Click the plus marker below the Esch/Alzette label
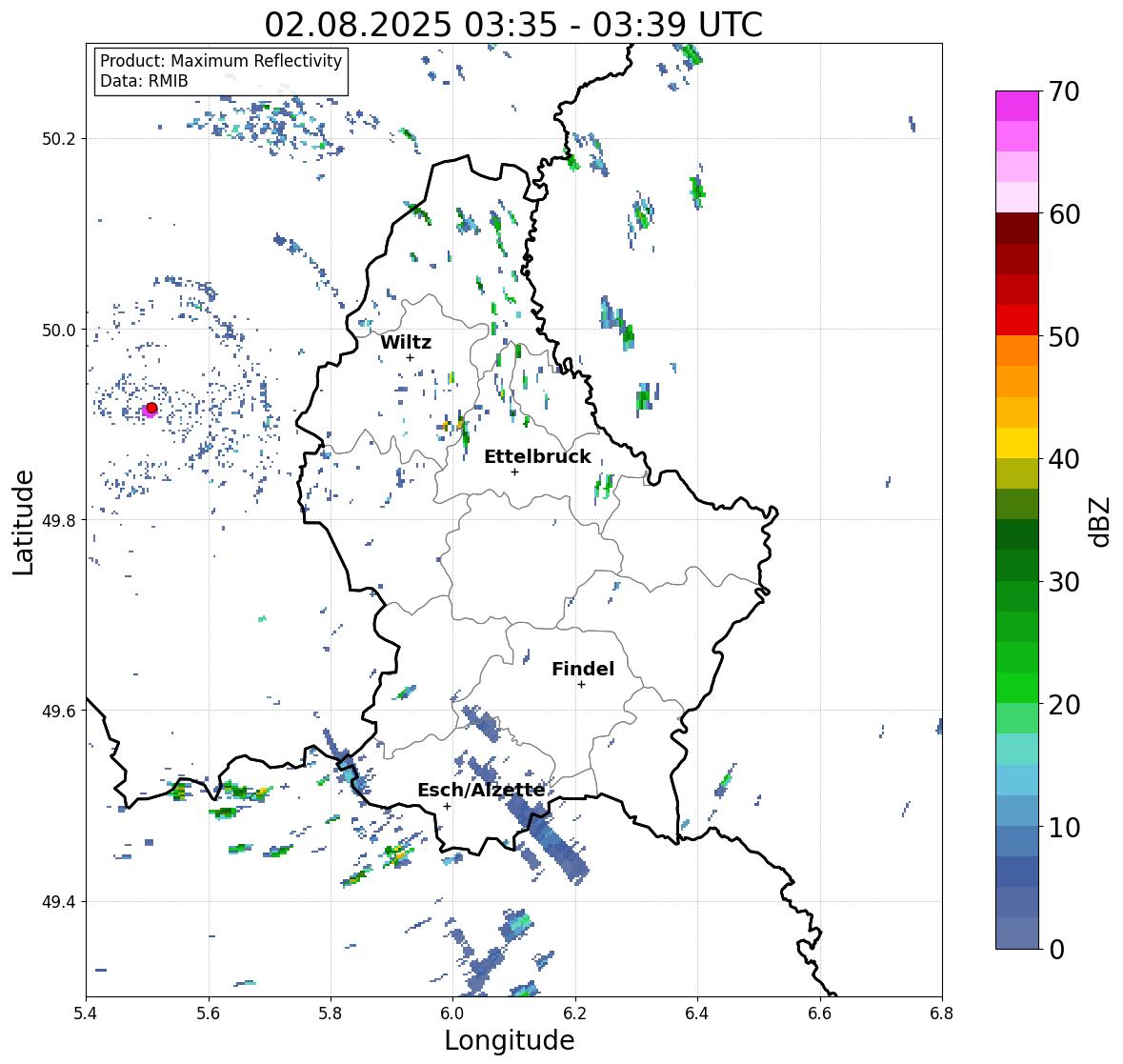Image resolution: width=1123 pixels, height=1064 pixels. coord(447,806)
